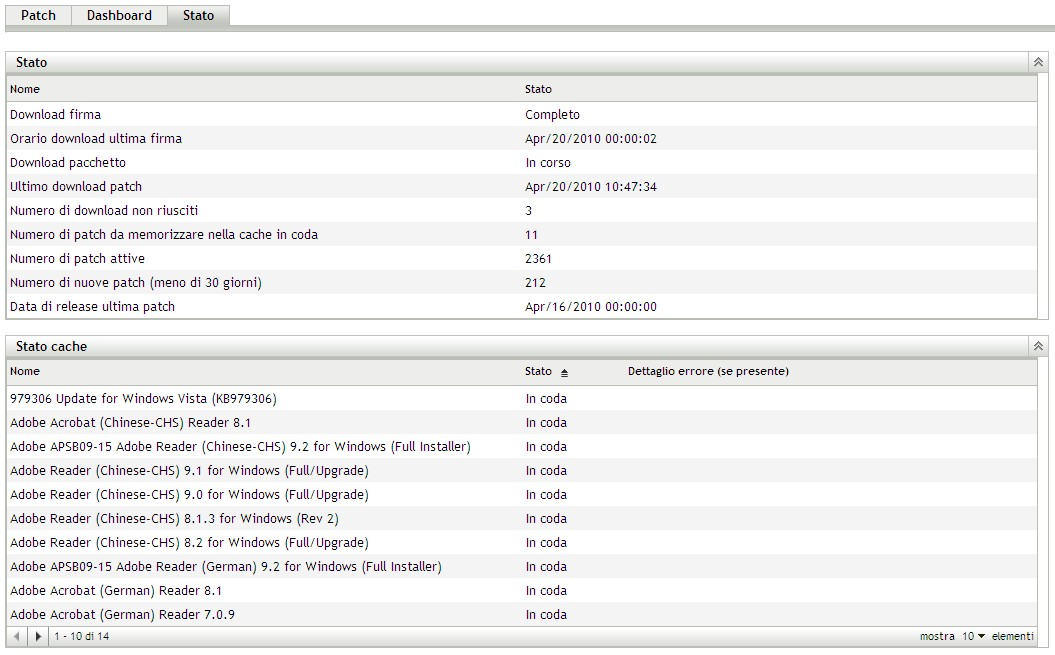Click Numero di download non riusciti label
This screenshot has height=655, width=1055.
point(104,211)
